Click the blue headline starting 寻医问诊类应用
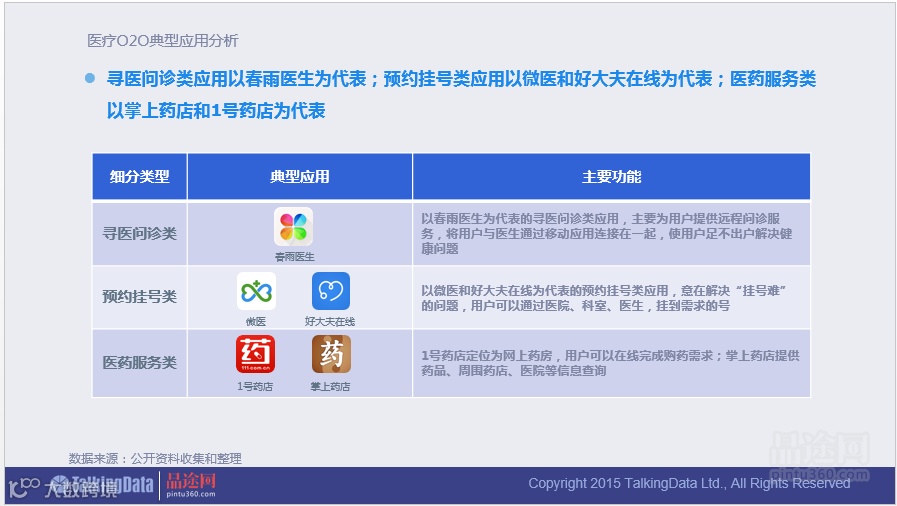The height and width of the screenshot is (506, 897). tap(461, 79)
